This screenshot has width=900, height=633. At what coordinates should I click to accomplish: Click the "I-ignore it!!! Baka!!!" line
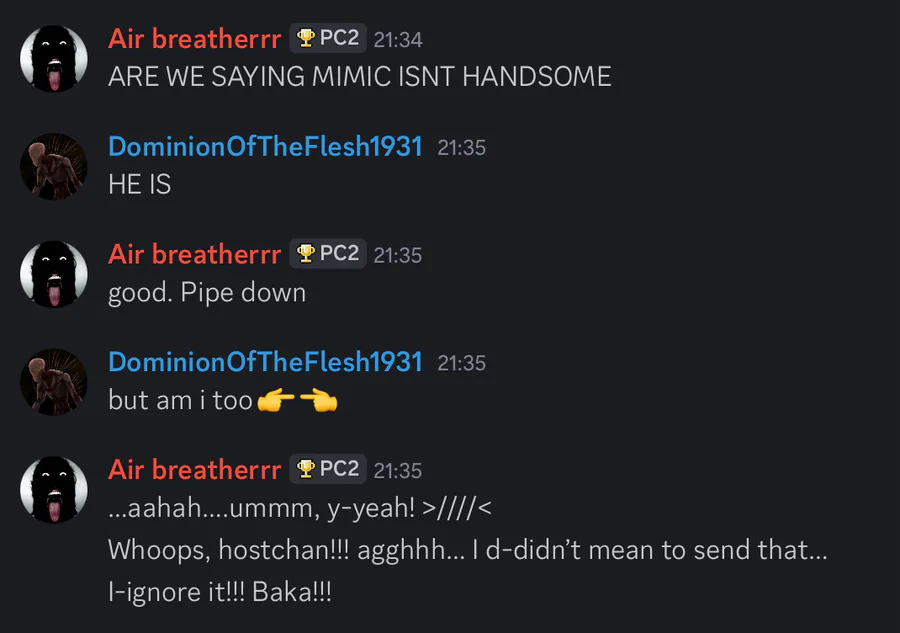219,593
